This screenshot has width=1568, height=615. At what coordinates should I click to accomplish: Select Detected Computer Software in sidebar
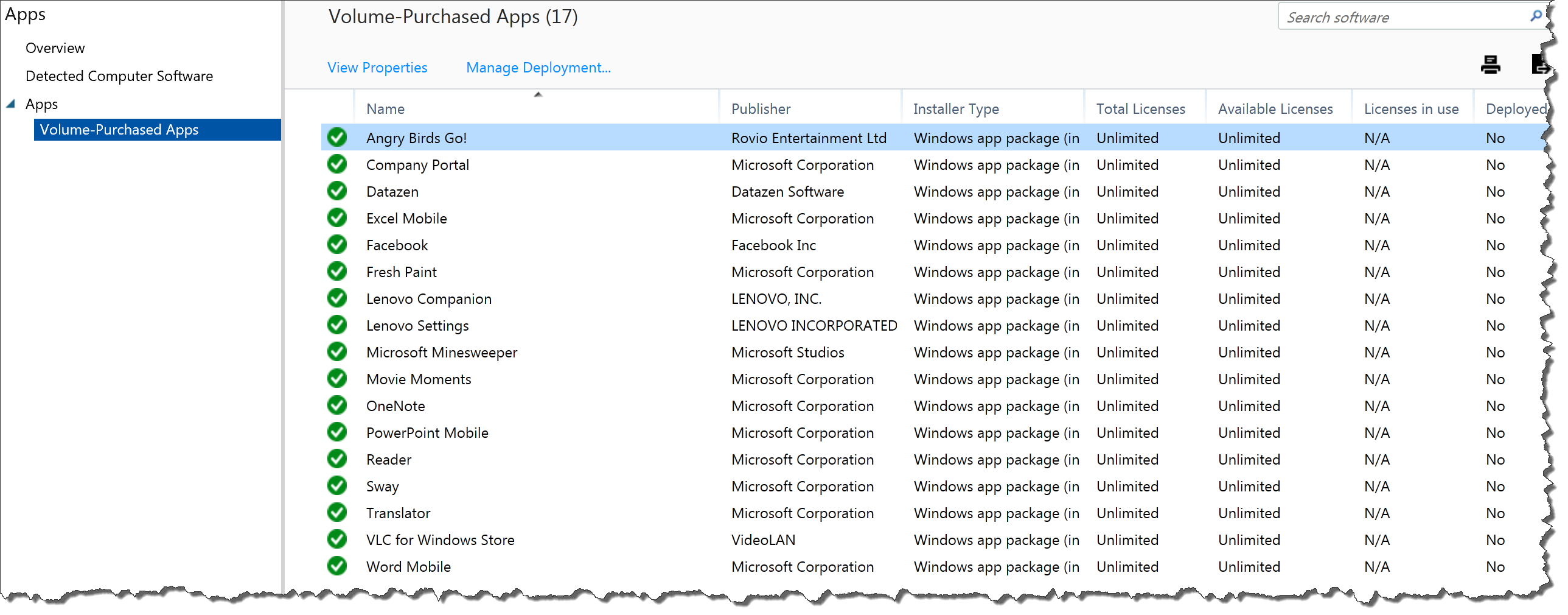119,76
